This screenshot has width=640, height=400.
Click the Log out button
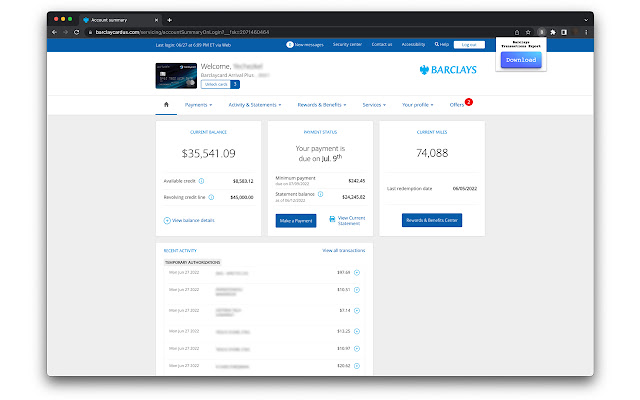(469, 44)
